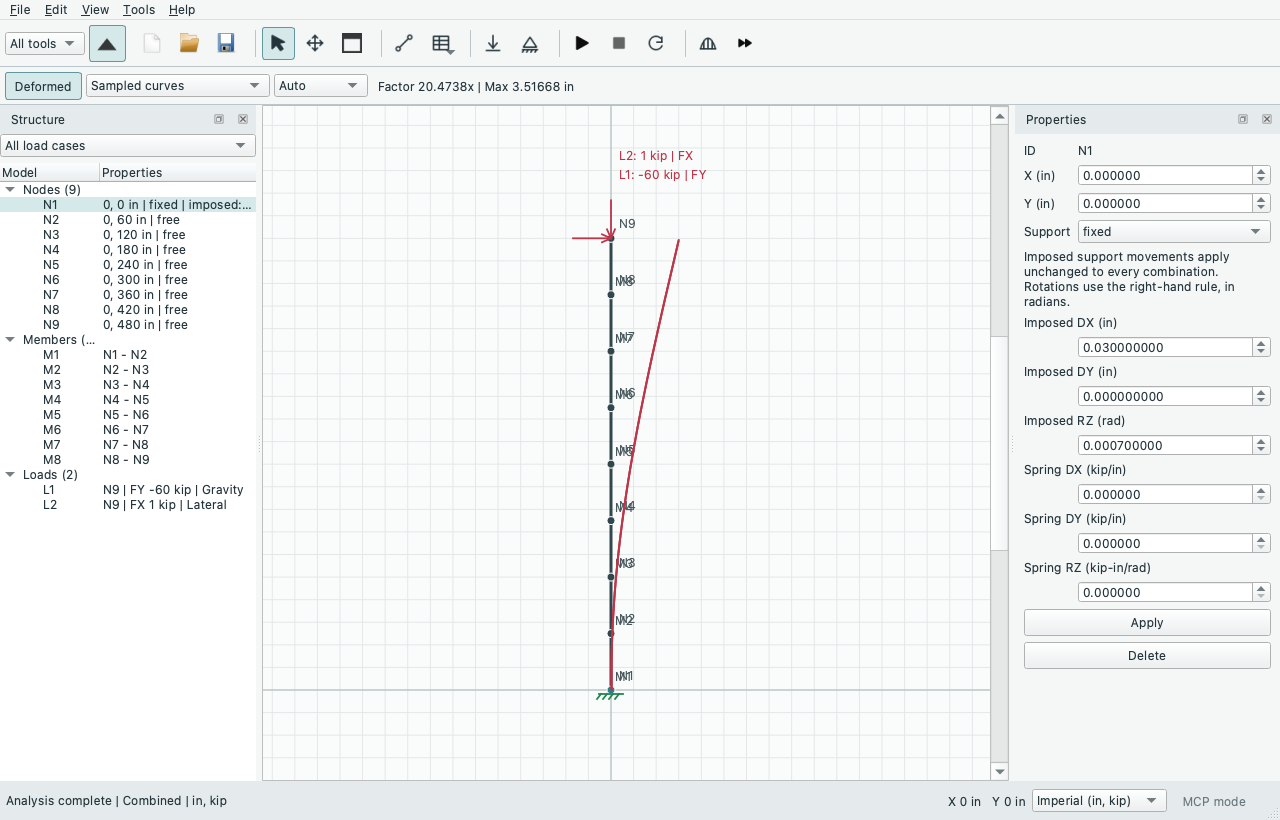The height and width of the screenshot is (820, 1280).
Task: Activate the pan/move tool
Action: [x=315, y=44]
